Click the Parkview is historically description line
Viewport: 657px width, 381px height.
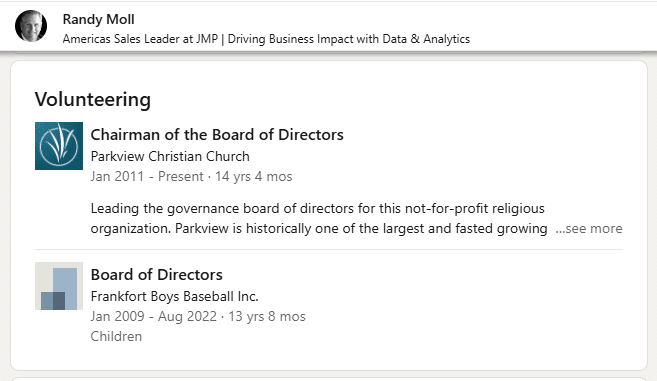click(319, 228)
